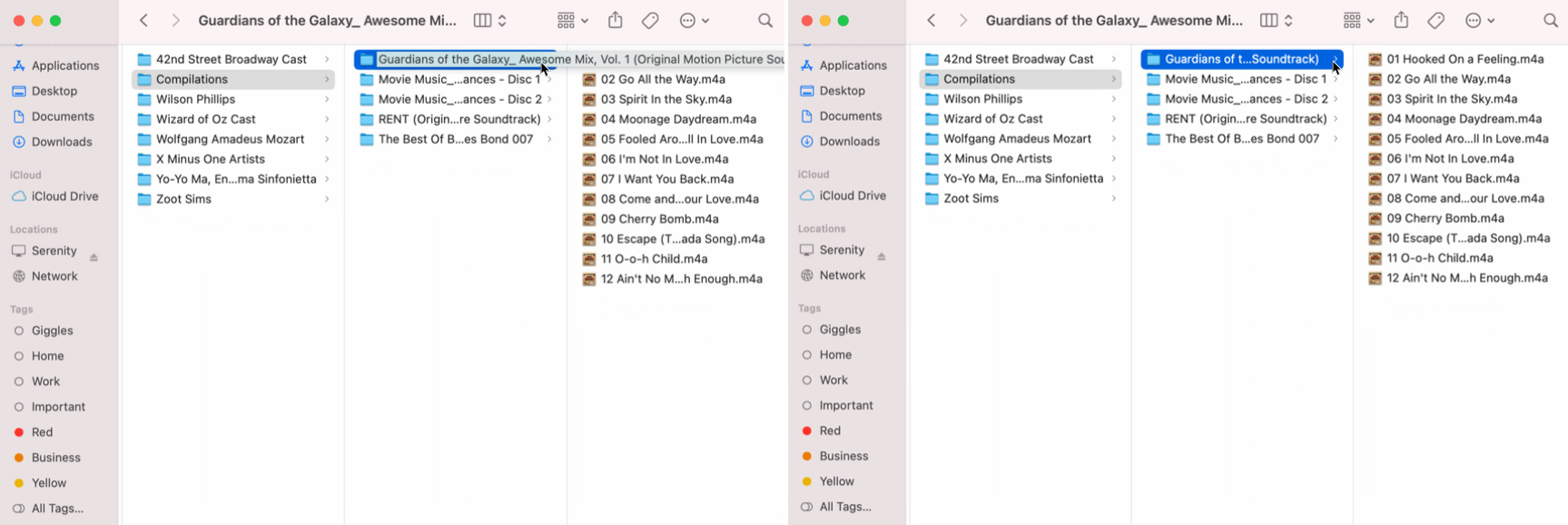Image resolution: width=1568 pixels, height=525 pixels.
Task: Open search in the right Finder window
Action: (x=1551, y=20)
